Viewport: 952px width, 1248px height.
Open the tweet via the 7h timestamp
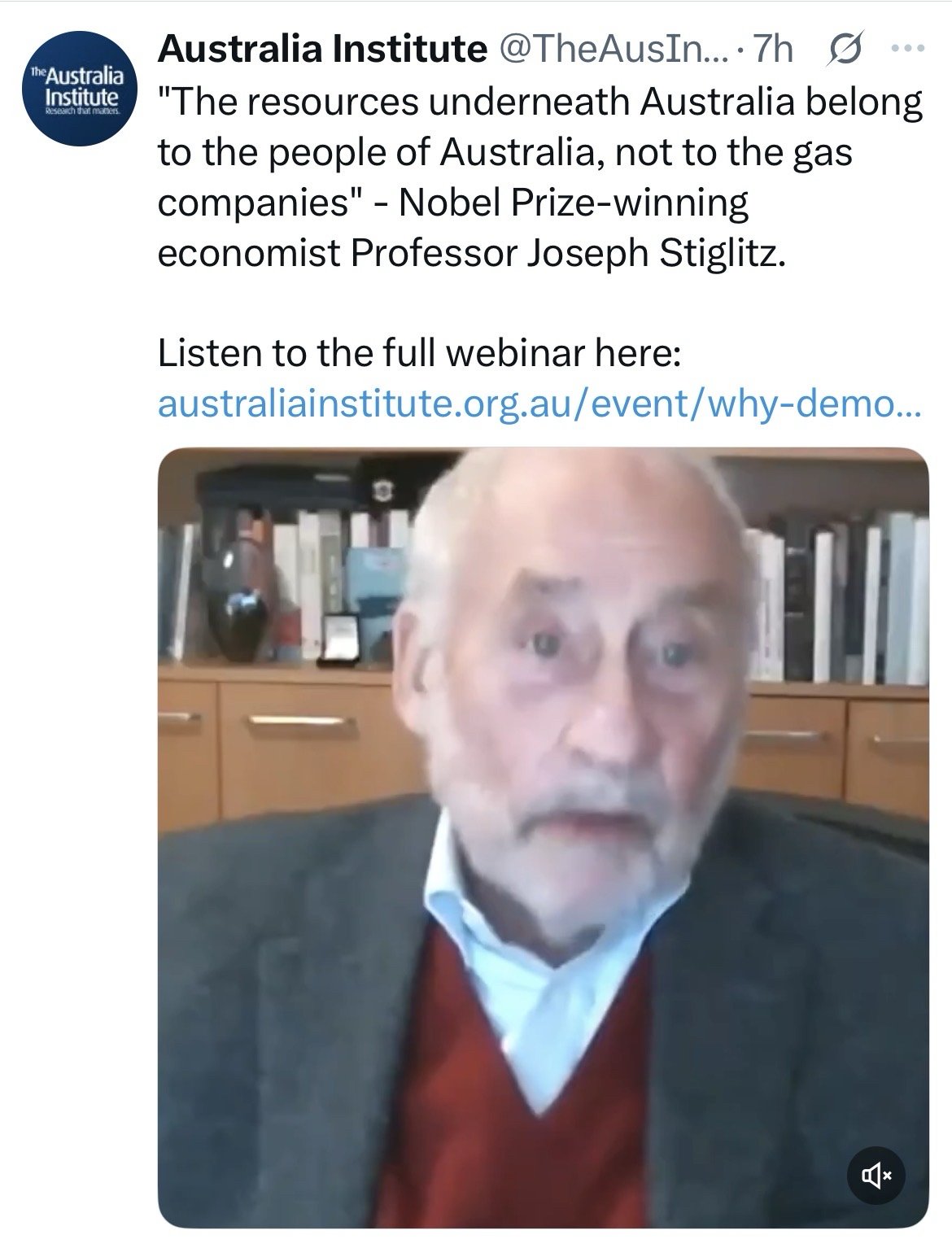click(x=773, y=50)
